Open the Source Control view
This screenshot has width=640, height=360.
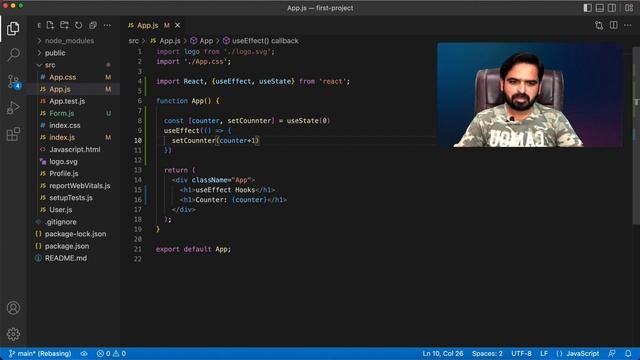[13, 81]
